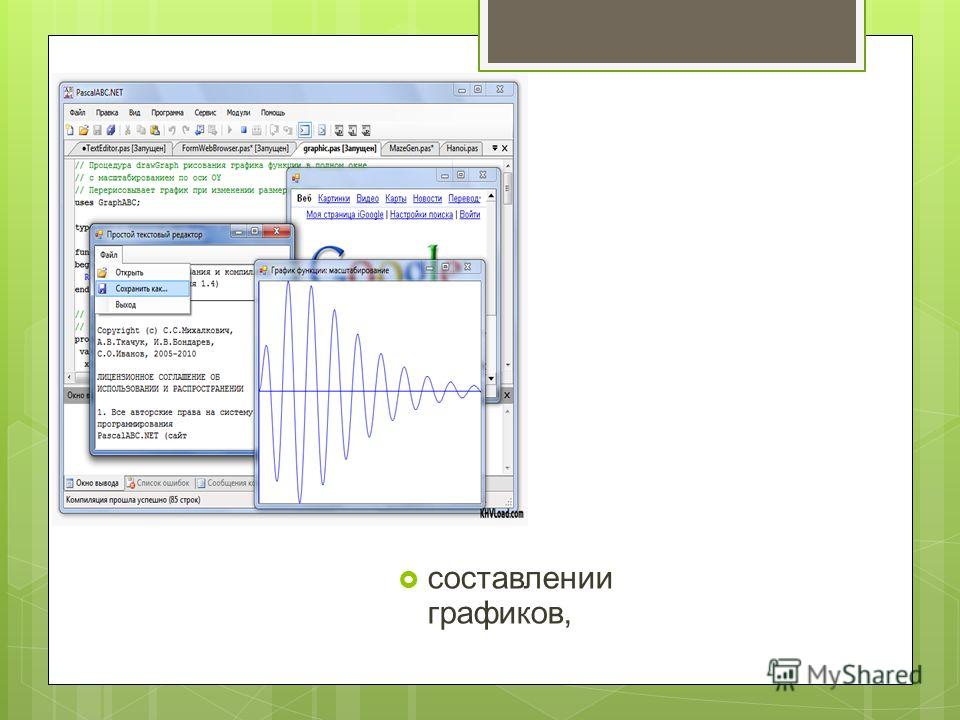Viewport: 960px width, 720px height.
Task: Switch to the Сообщения bottom tab
Action: (224, 483)
